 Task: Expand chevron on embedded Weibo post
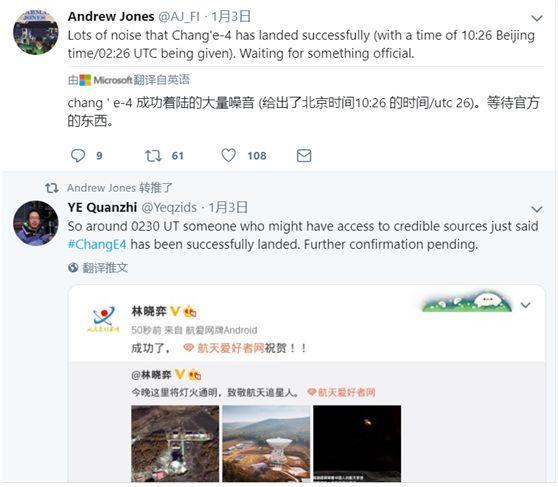point(526,305)
